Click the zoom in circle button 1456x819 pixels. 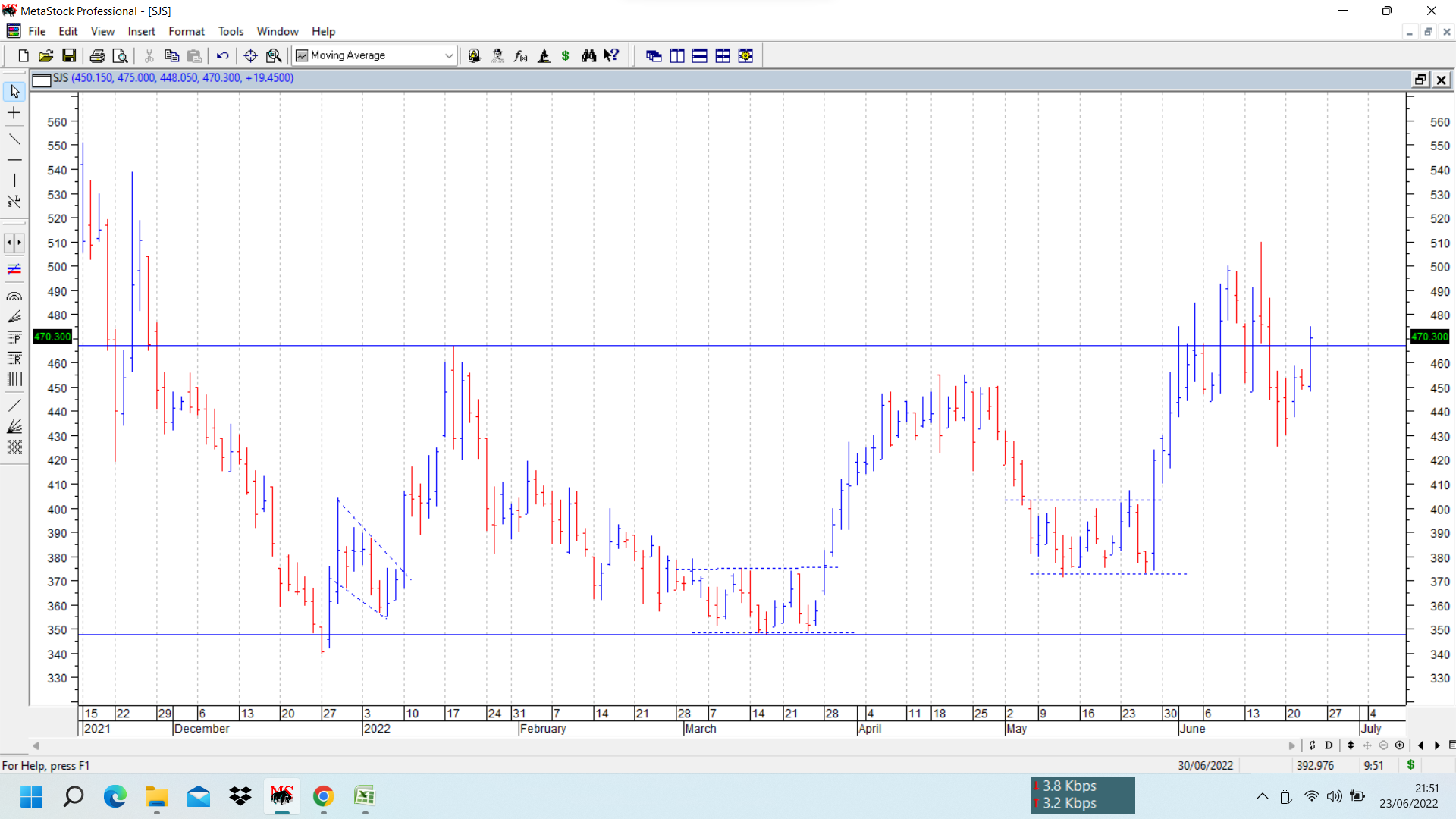point(1400,745)
